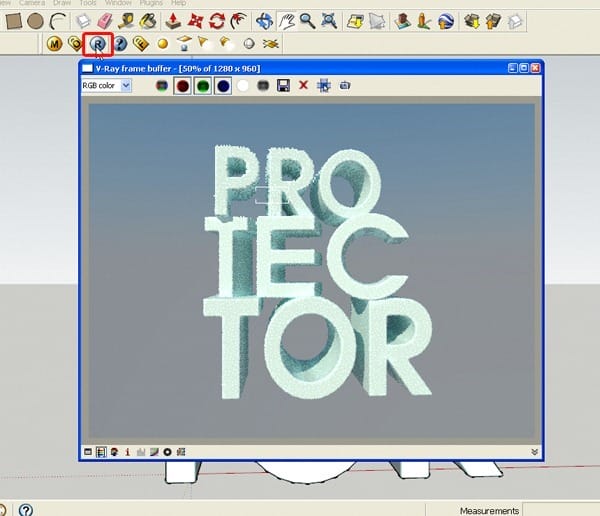Switch to RGB channels in frame buffer
This screenshot has width=600, height=516.
tap(162, 85)
